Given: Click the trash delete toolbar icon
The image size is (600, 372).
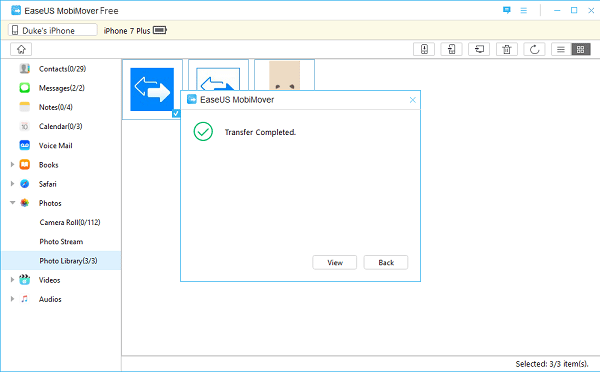Looking at the screenshot, I should (x=507, y=49).
